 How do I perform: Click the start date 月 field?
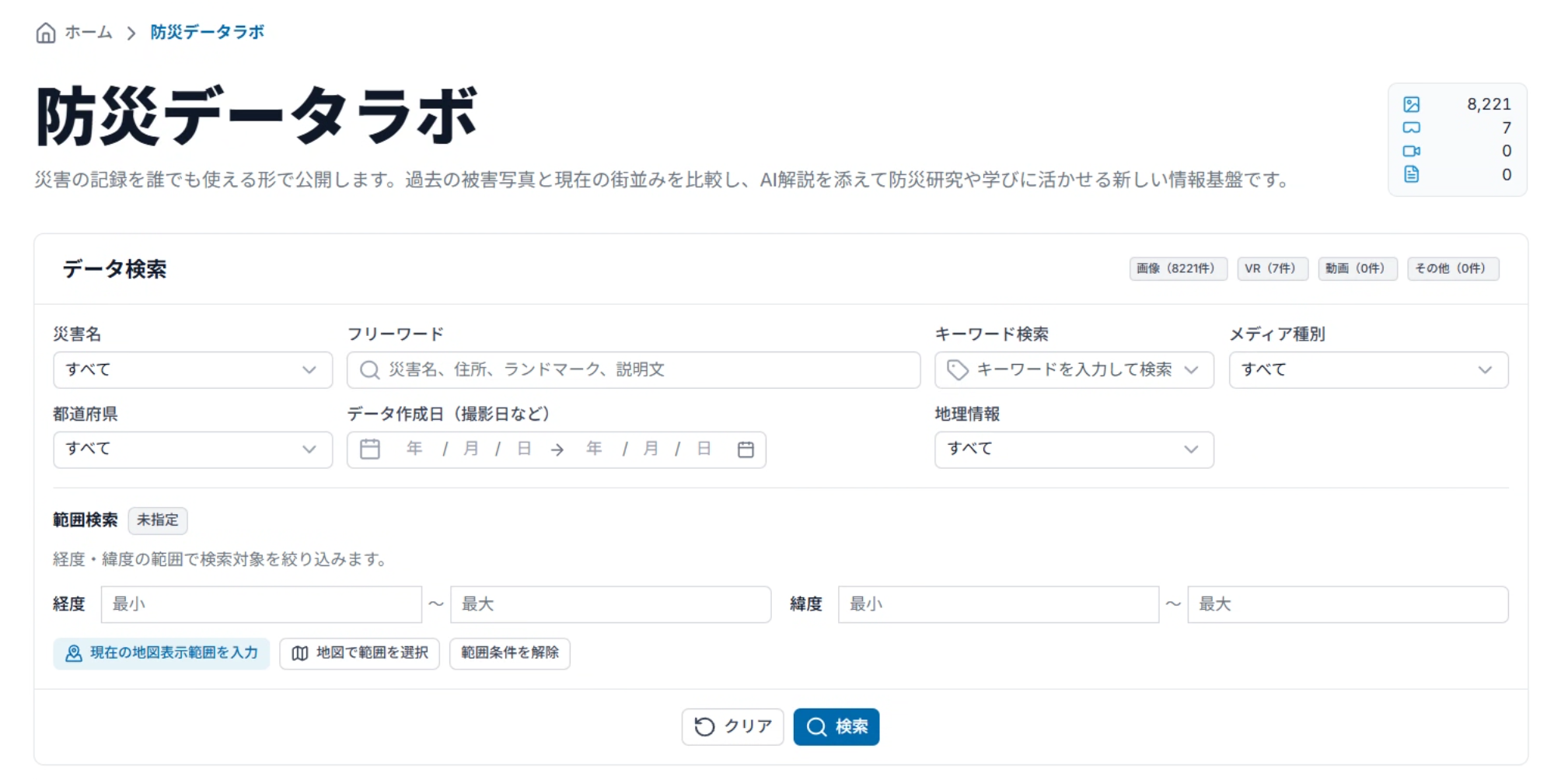pyautogui.click(x=470, y=449)
